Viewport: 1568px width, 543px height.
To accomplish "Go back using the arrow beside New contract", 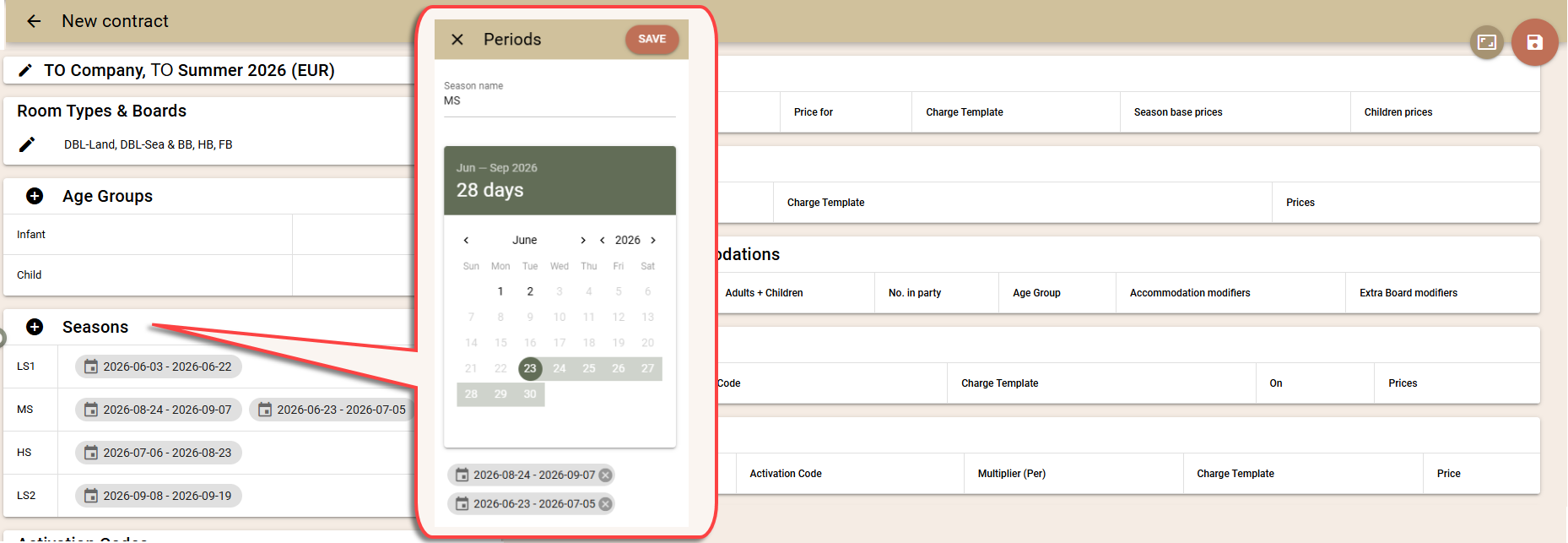I will (34, 21).
